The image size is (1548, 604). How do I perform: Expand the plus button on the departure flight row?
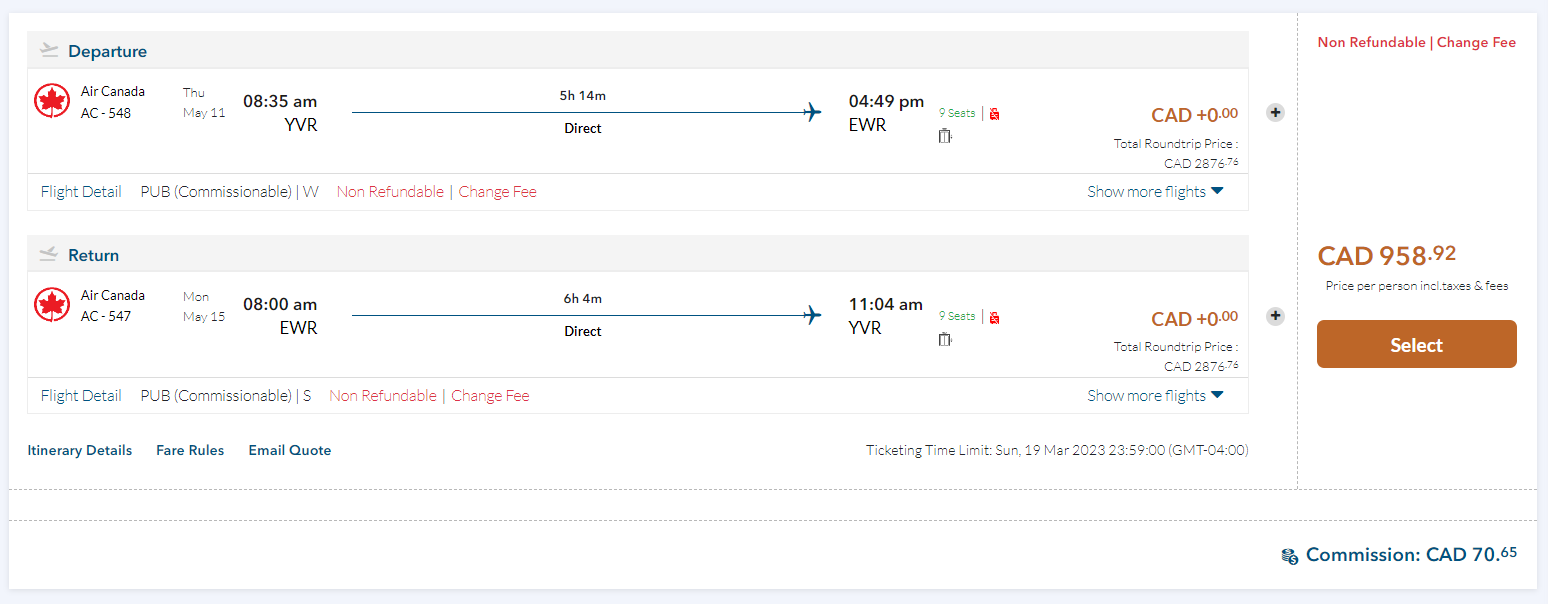point(1275,112)
